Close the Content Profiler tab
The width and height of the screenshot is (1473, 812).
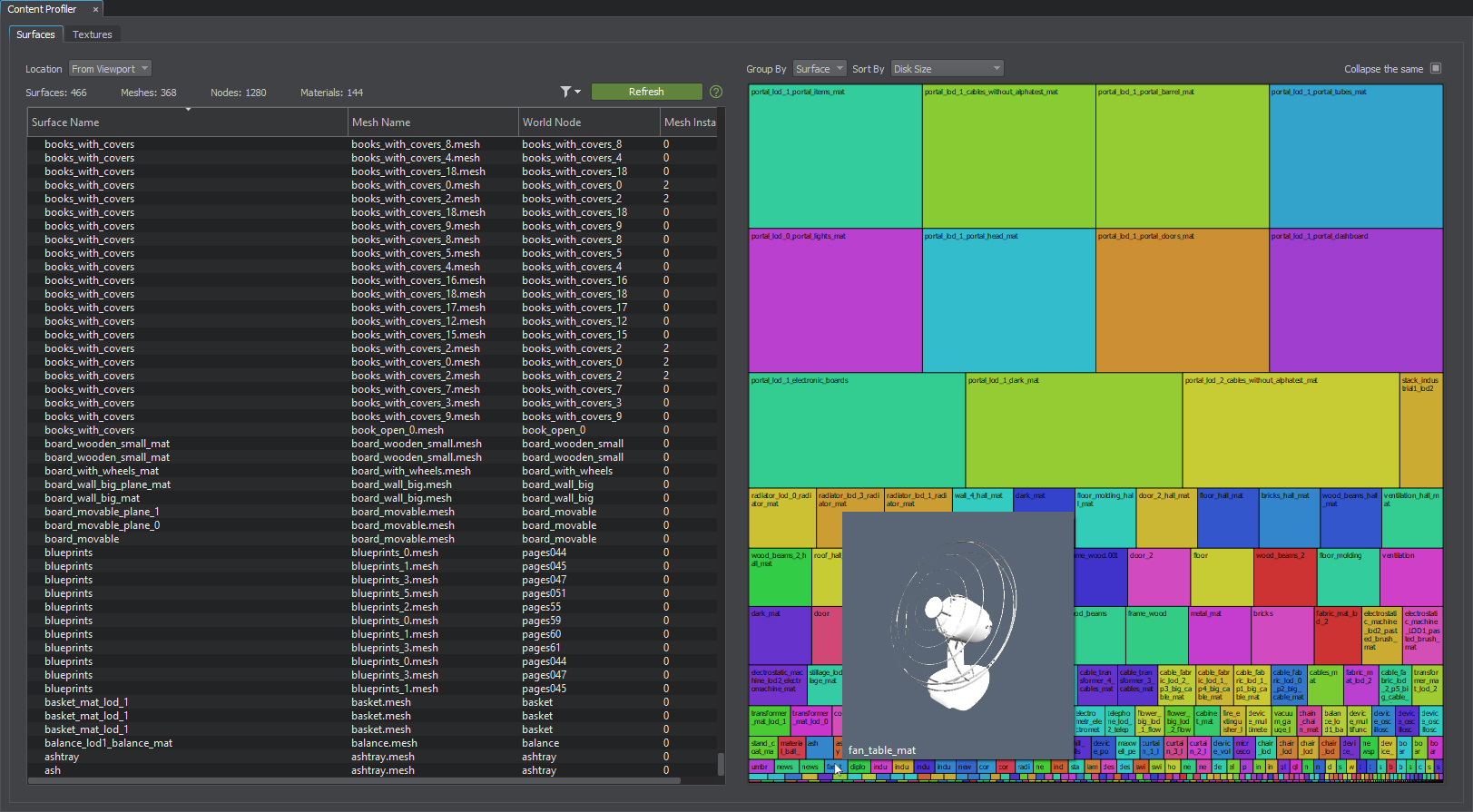click(95, 9)
